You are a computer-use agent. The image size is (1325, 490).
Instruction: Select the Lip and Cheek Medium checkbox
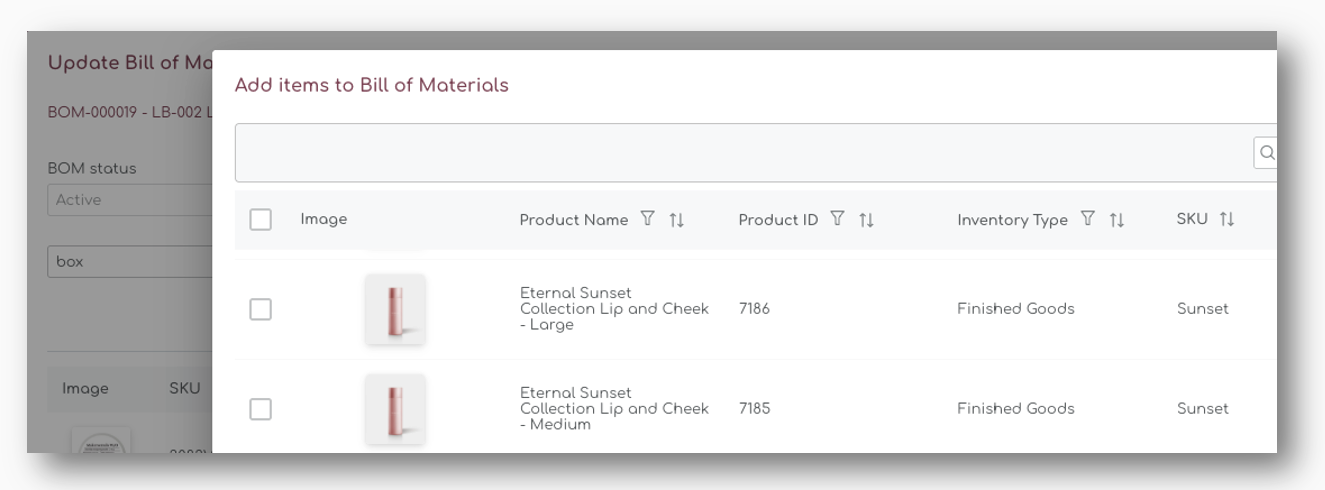(x=260, y=409)
